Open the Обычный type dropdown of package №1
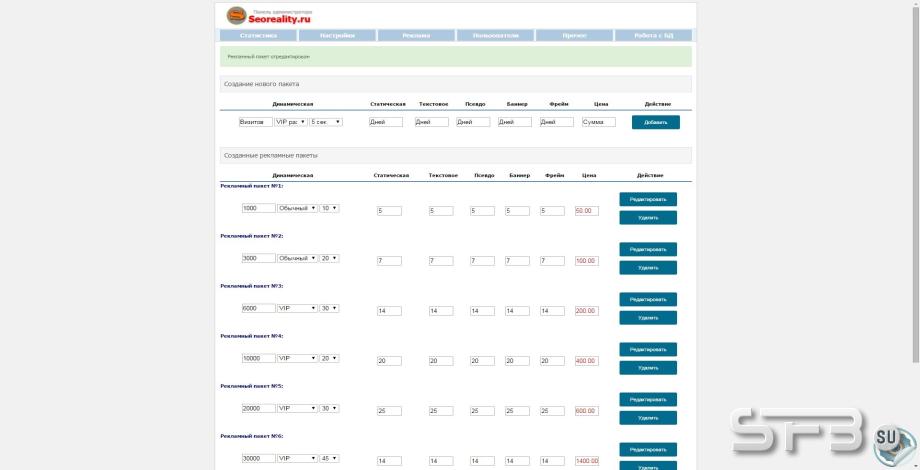This screenshot has height=470, width=920. pyautogui.click(x=297, y=208)
